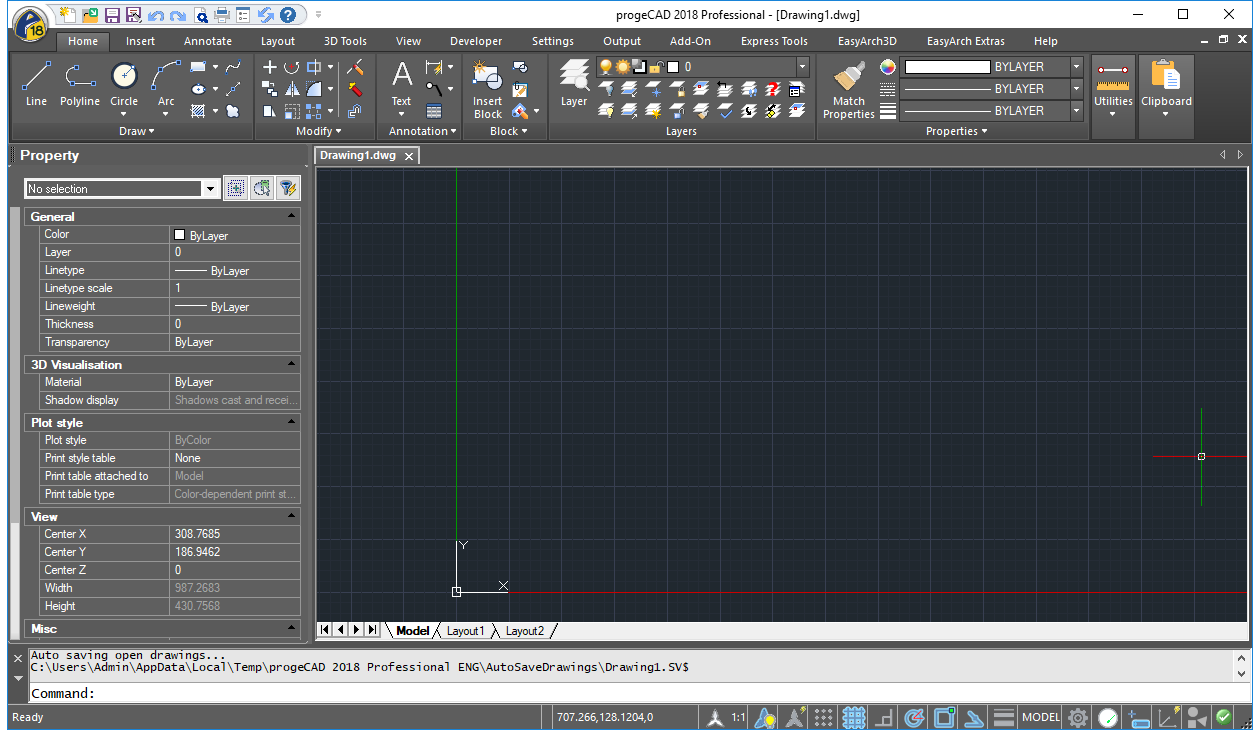Select the Spline tool in Draw panel
1260x737 pixels.
tap(233, 67)
